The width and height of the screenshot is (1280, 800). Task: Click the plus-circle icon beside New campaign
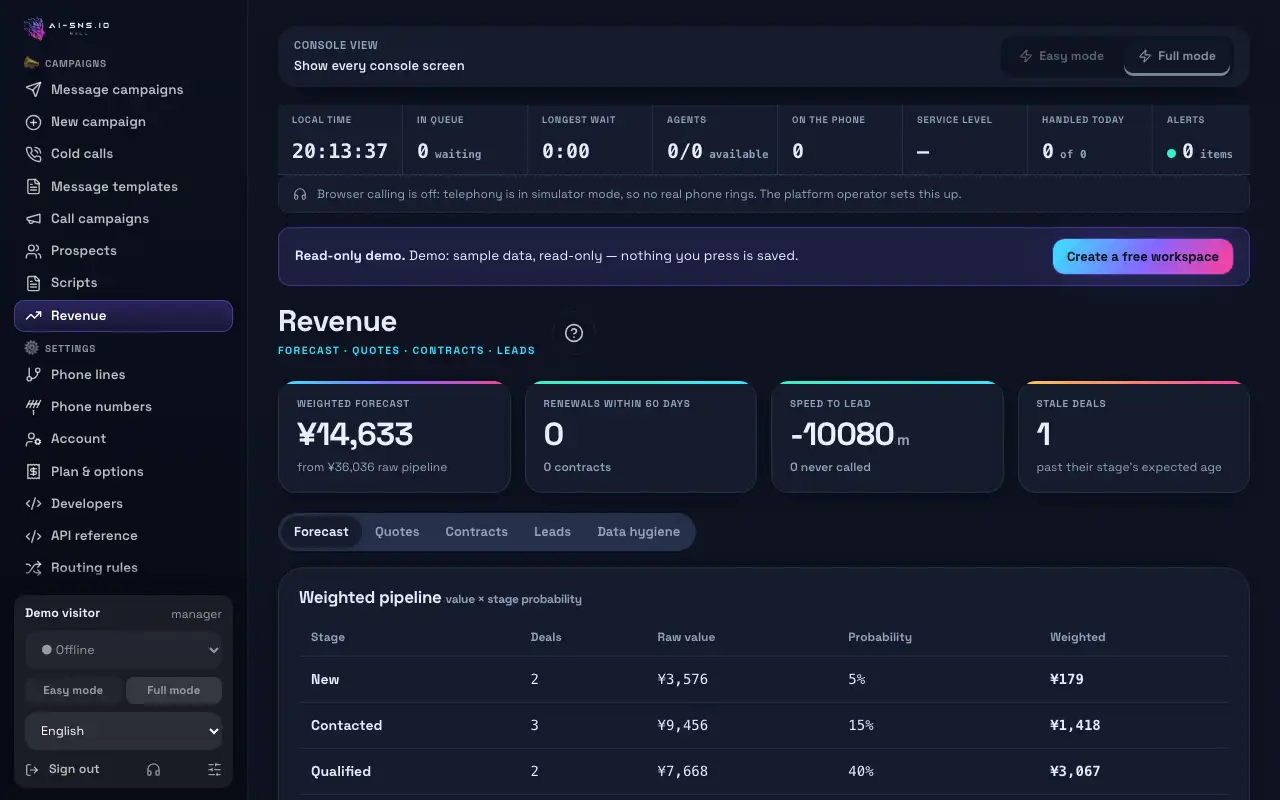coord(34,122)
